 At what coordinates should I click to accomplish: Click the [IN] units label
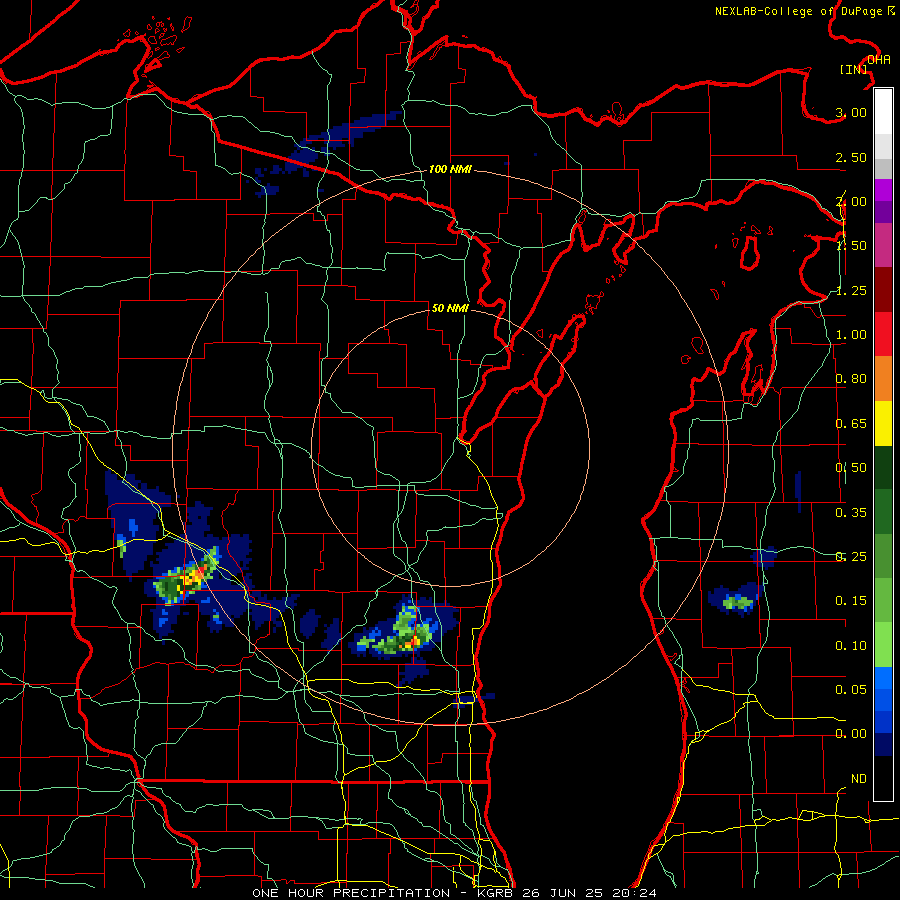point(854,69)
